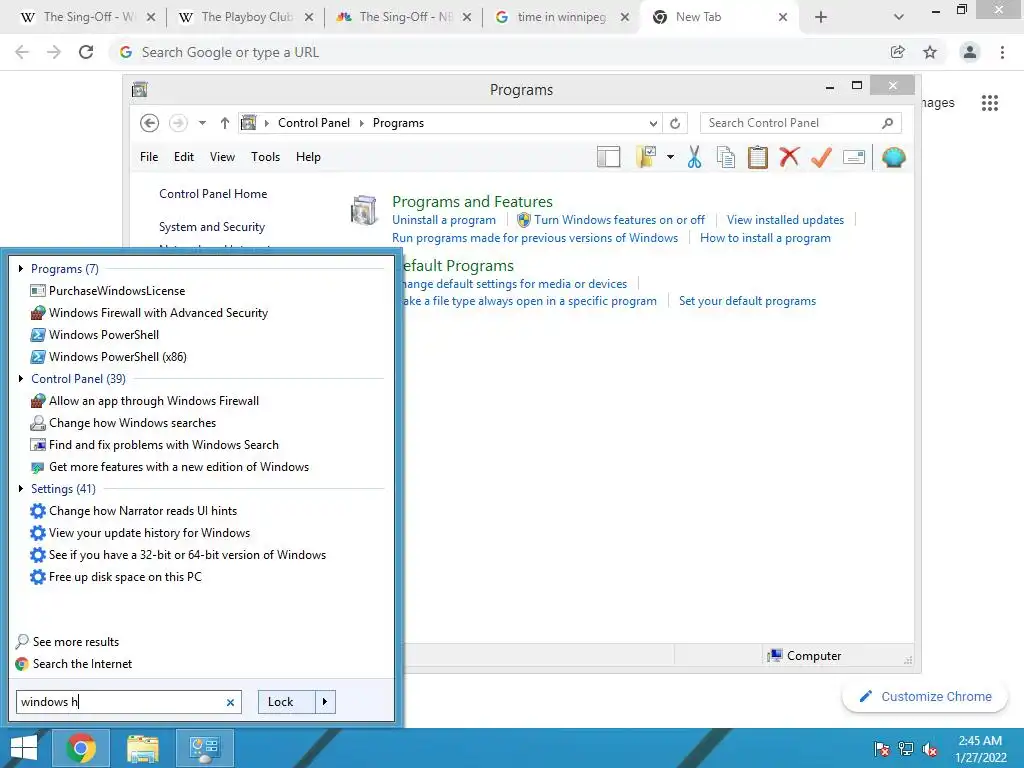The image size is (1024, 768).
Task: Click the blue shell icon in toolbar
Action: pyautogui.click(x=893, y=157)
